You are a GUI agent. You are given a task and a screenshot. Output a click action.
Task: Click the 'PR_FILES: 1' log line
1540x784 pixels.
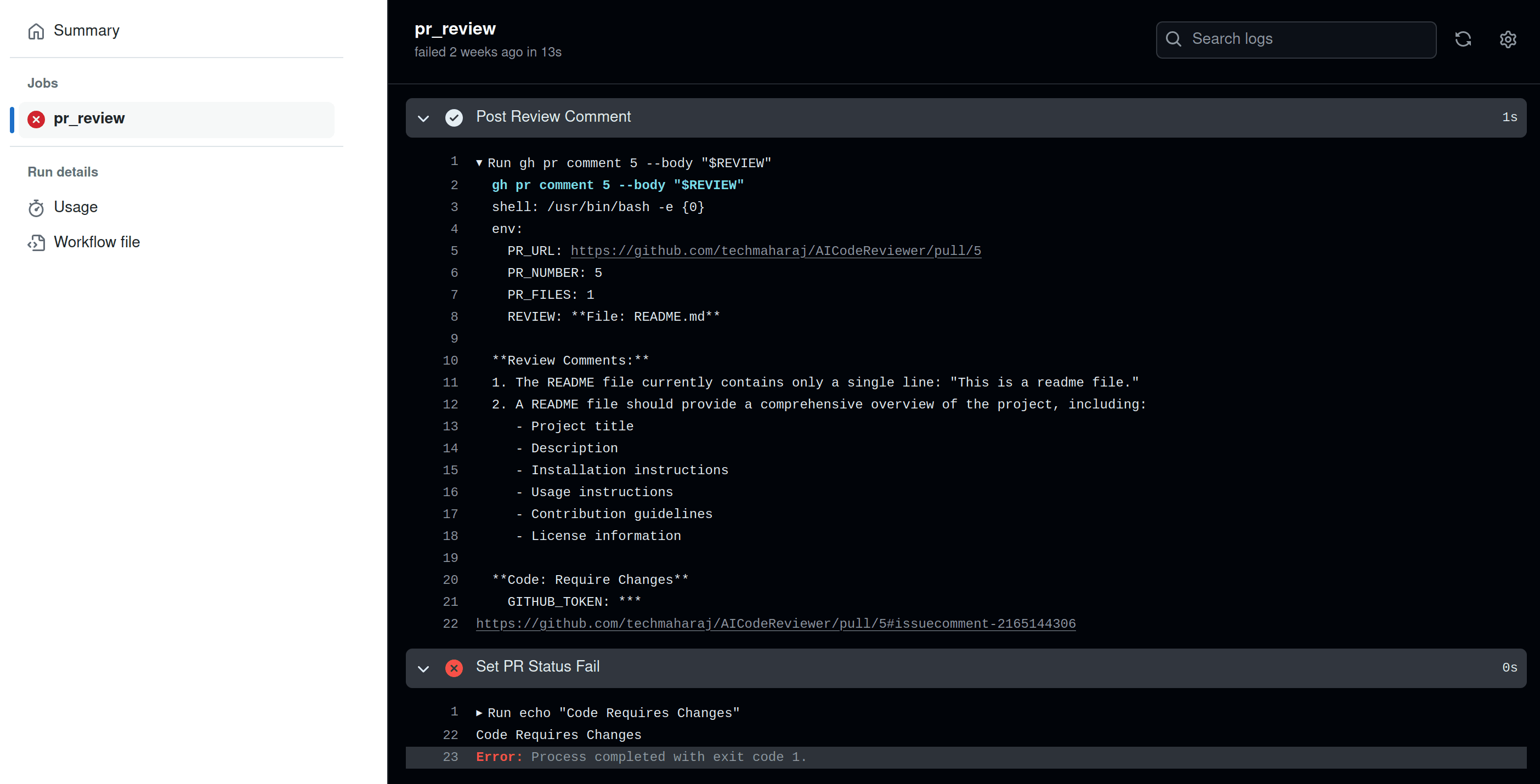[x=551, y=295]
